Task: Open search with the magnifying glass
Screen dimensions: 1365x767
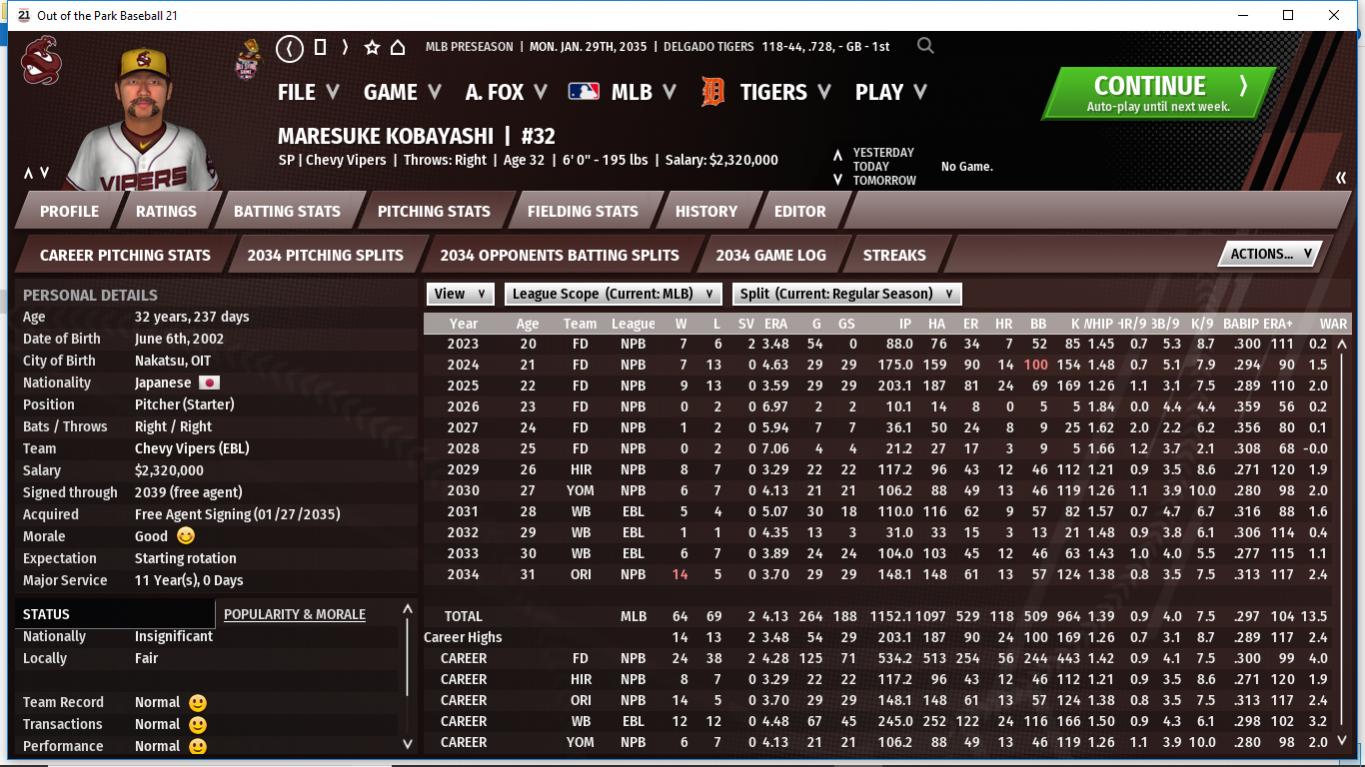Action: [926, 46]
